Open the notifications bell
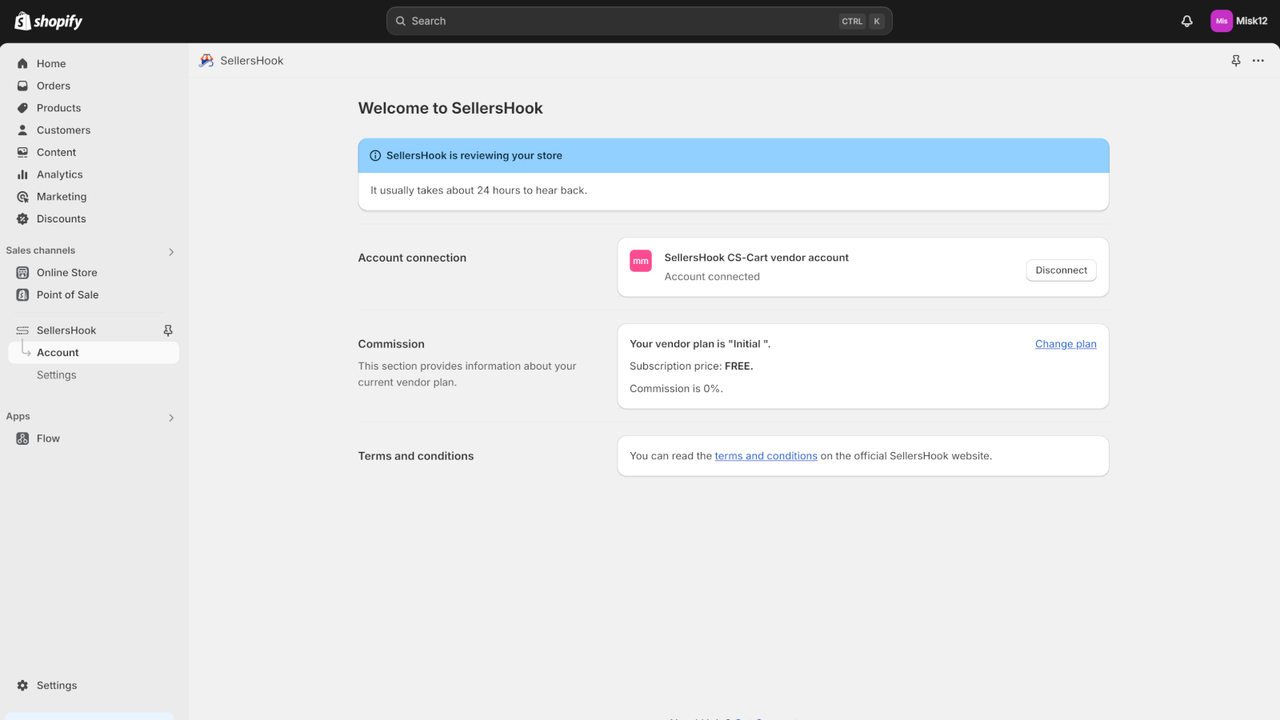Screen dimensions: 1280x720 click(1187, 21)
